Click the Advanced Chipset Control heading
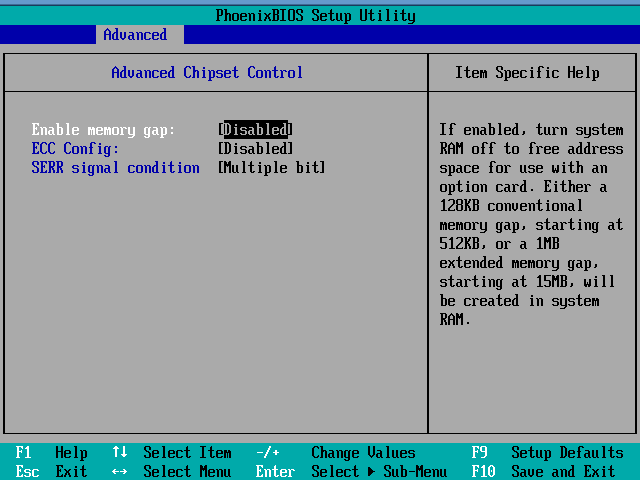 pyautogui.click(x=207, y=73)
